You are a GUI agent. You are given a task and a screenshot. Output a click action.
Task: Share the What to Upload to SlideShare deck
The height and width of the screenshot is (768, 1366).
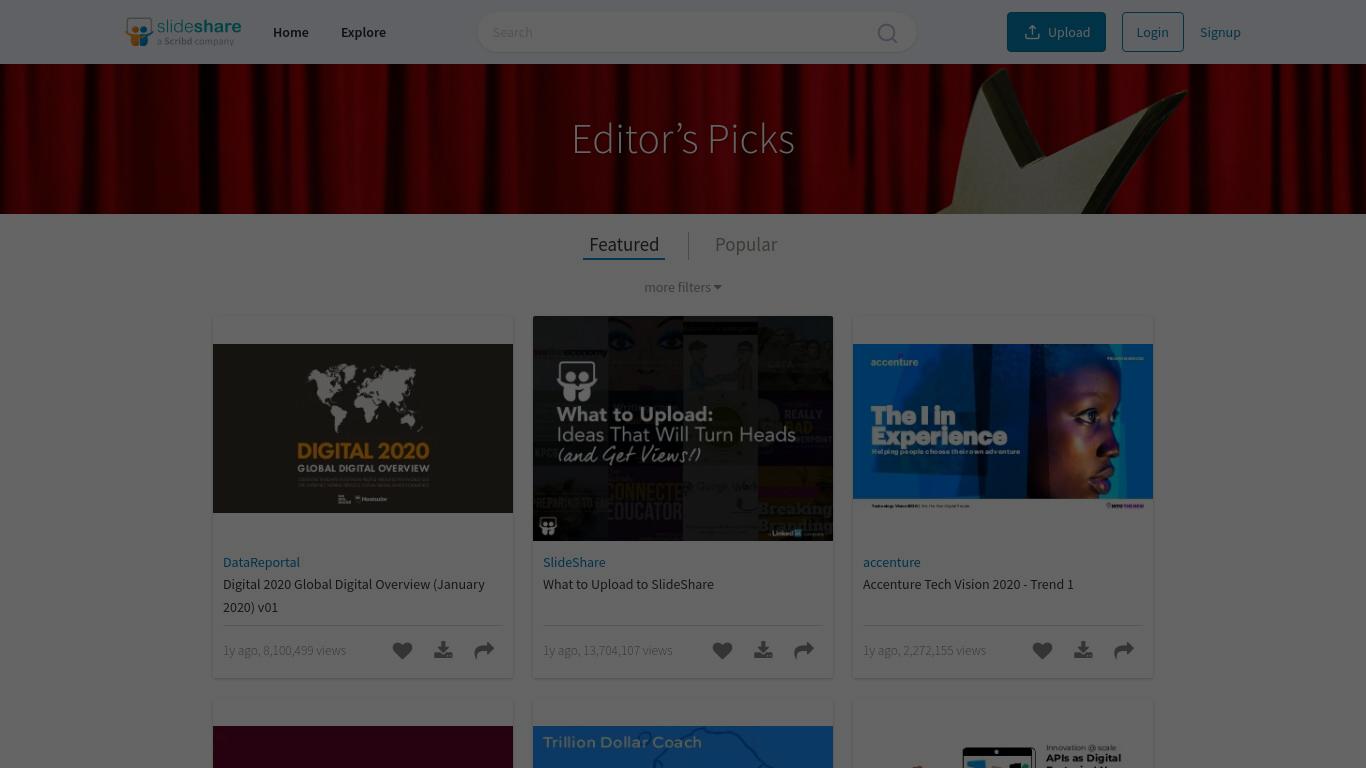click(x=804, y=651)
